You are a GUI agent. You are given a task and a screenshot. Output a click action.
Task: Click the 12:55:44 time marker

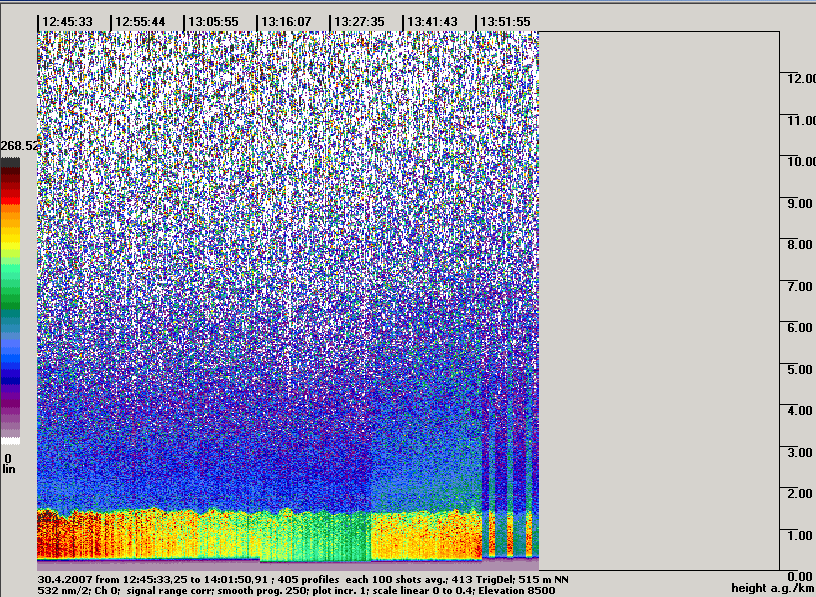(140, 22)
